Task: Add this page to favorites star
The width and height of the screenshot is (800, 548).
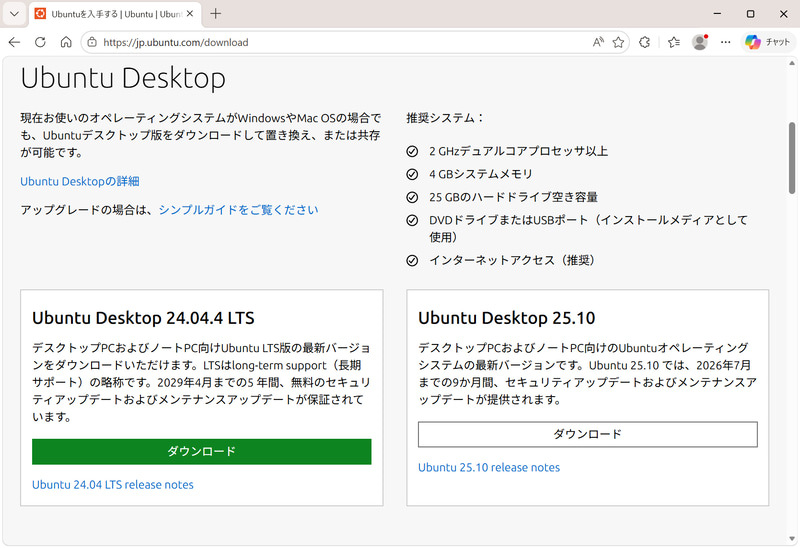Action: [x=618, y=42]
